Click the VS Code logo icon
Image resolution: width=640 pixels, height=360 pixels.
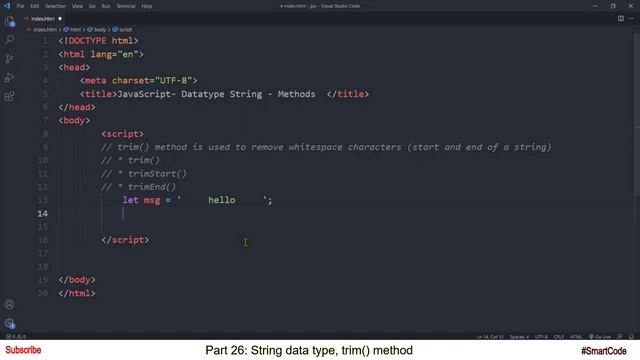point(7,6)
